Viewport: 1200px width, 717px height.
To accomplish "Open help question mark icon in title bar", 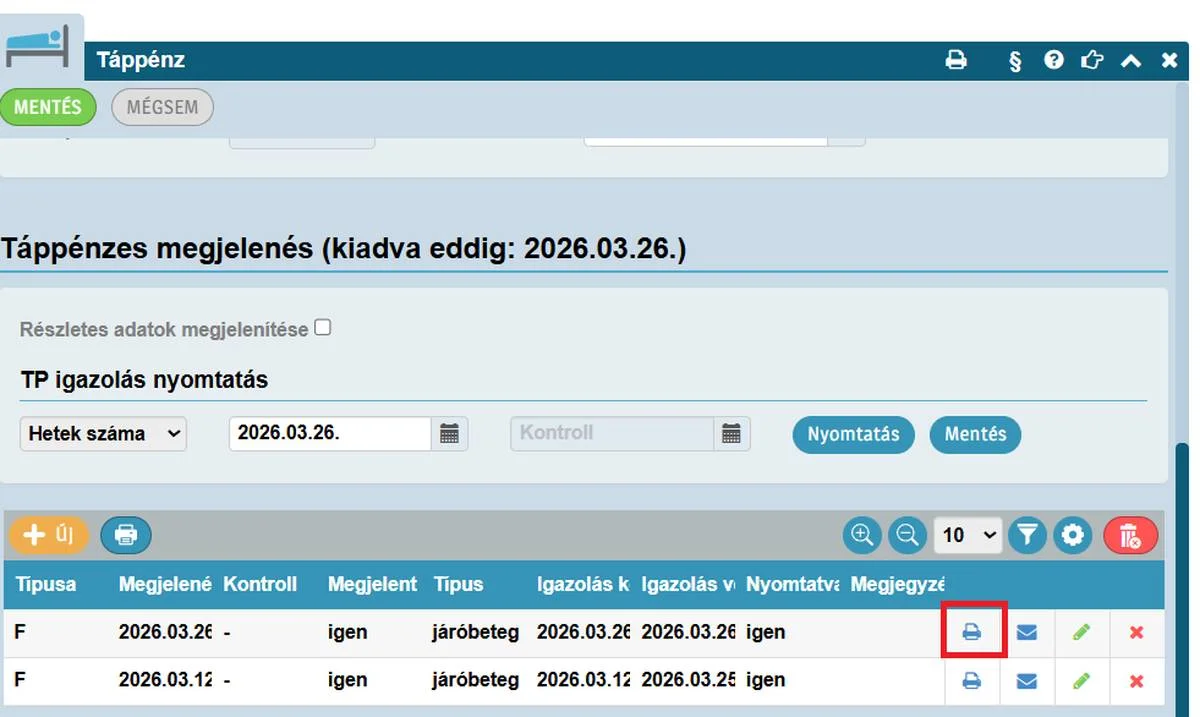I will [1053, 60].
